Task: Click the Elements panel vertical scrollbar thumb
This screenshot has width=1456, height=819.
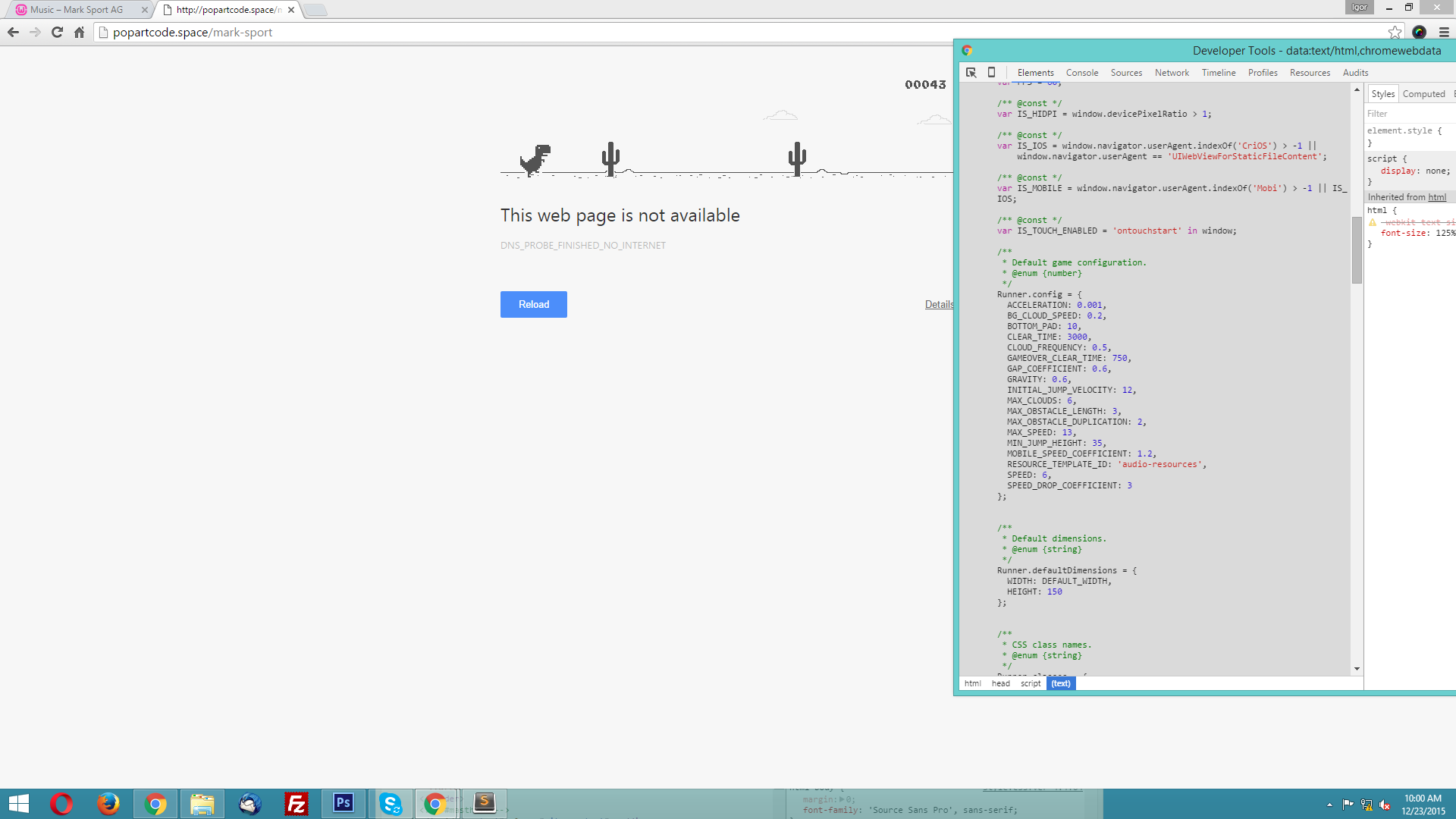Action: [1357, 250]
